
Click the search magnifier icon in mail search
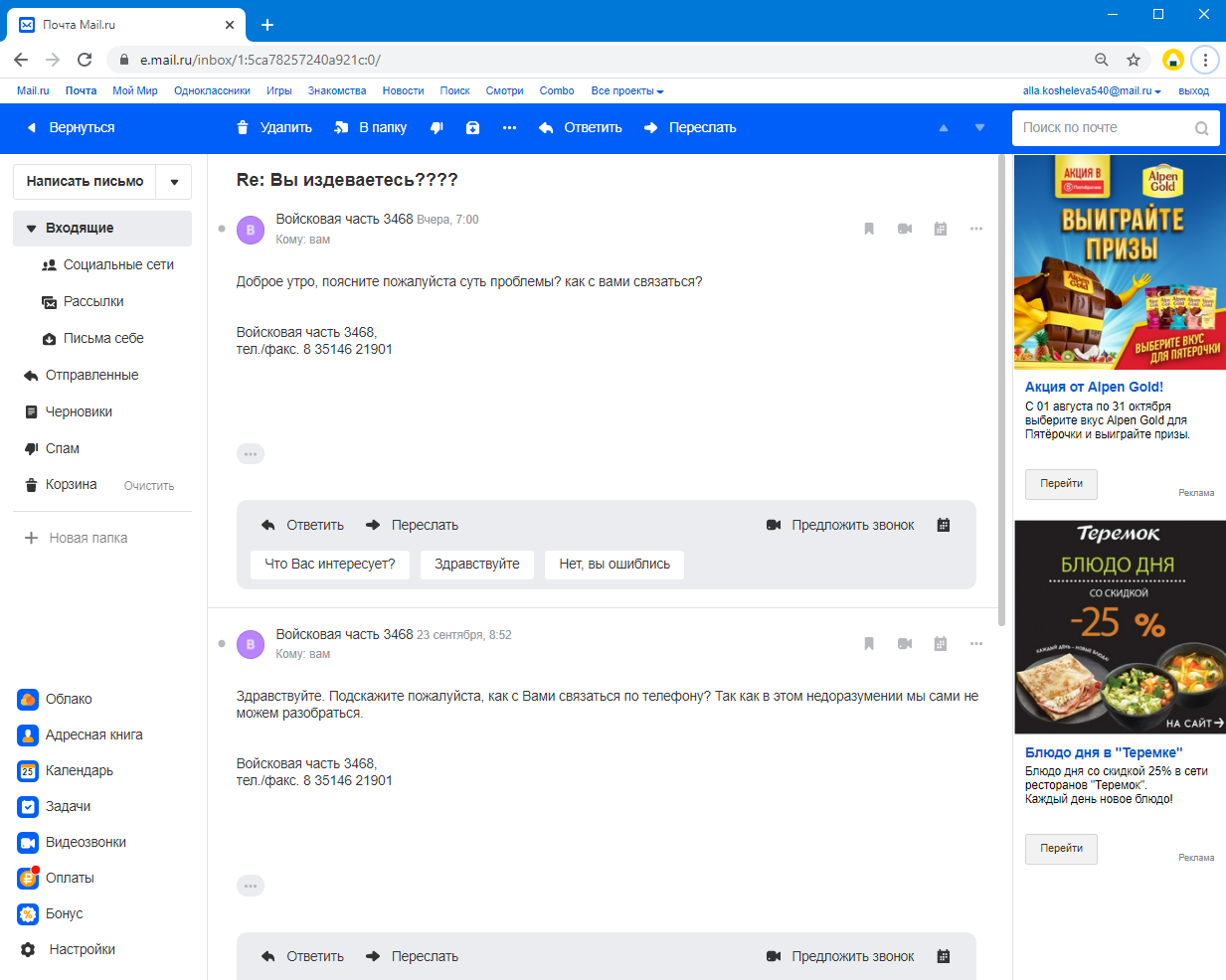coord(1201,128)
